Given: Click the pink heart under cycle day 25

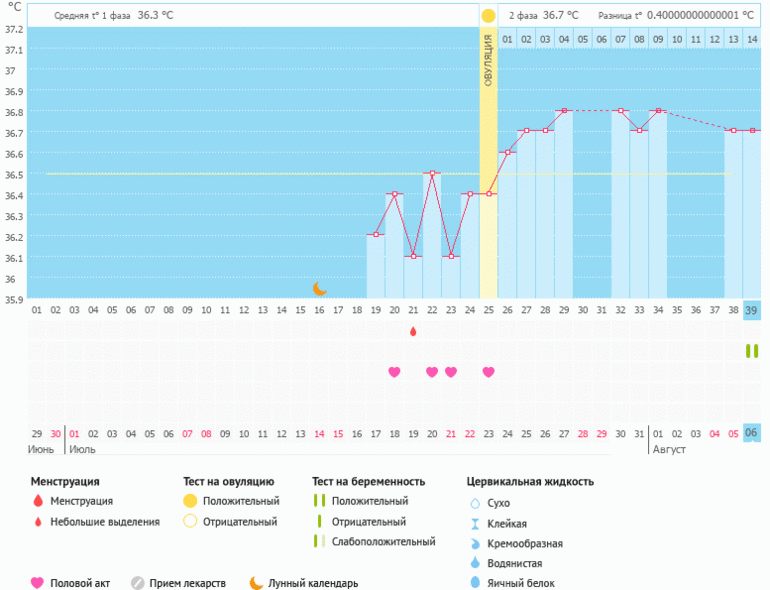Looking at the screenshot, I should [x=489, y=372].
